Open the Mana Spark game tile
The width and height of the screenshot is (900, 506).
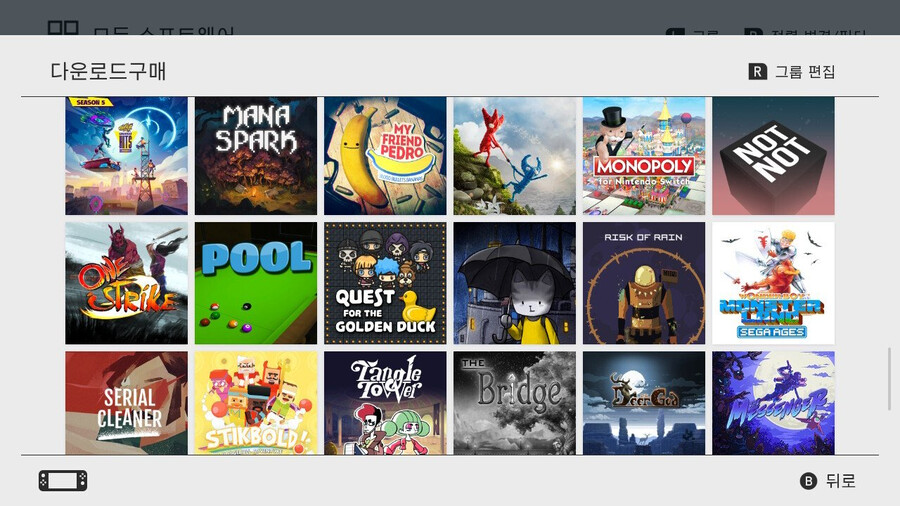(256, 155)
